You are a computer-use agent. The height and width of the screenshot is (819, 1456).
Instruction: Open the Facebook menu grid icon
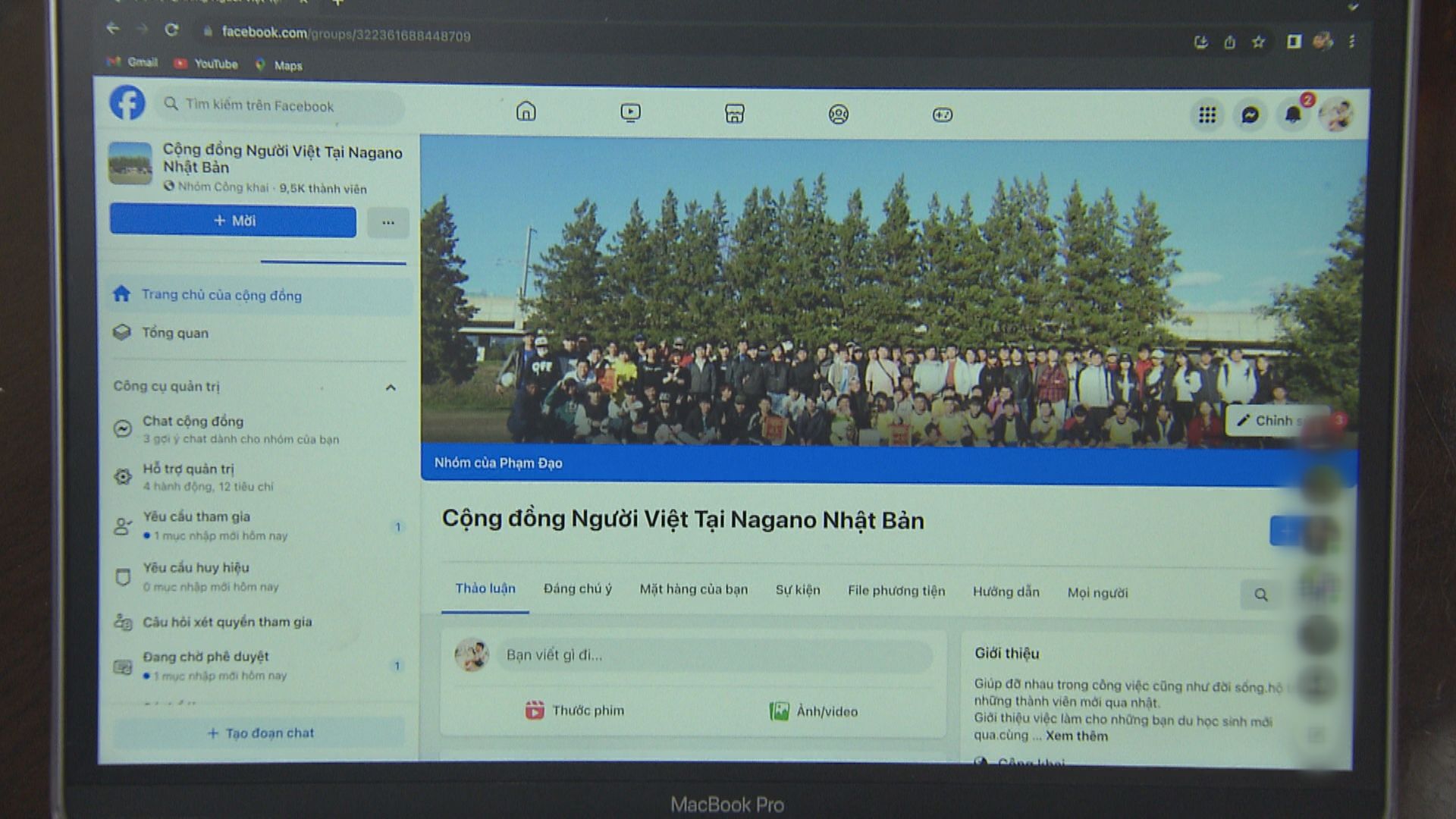pyautogui.click(x=1207, y=115)
